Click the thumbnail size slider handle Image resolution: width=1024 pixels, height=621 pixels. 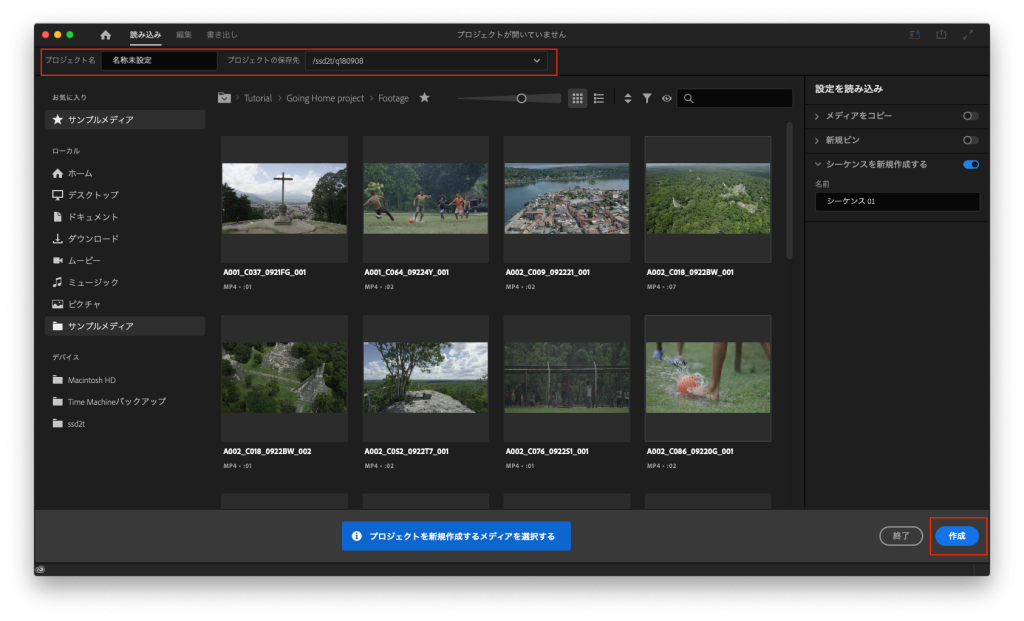tap(521, 98)
